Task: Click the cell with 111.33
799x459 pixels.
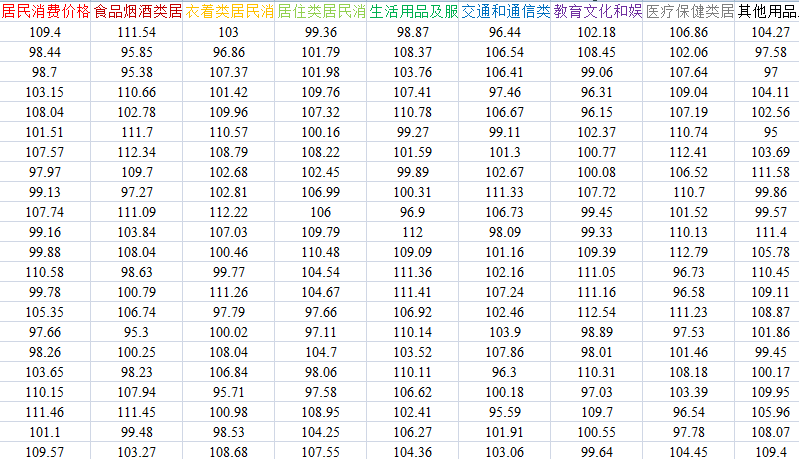Action: (x=504, y=192)
